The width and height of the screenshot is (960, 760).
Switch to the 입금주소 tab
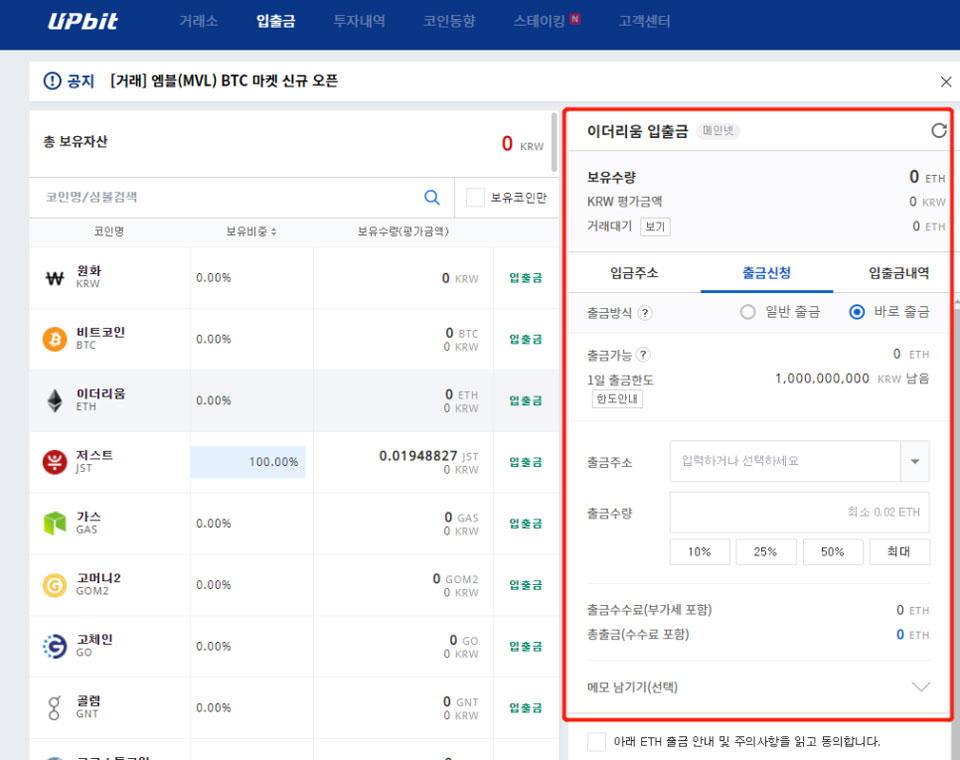[x=634, y=271]
